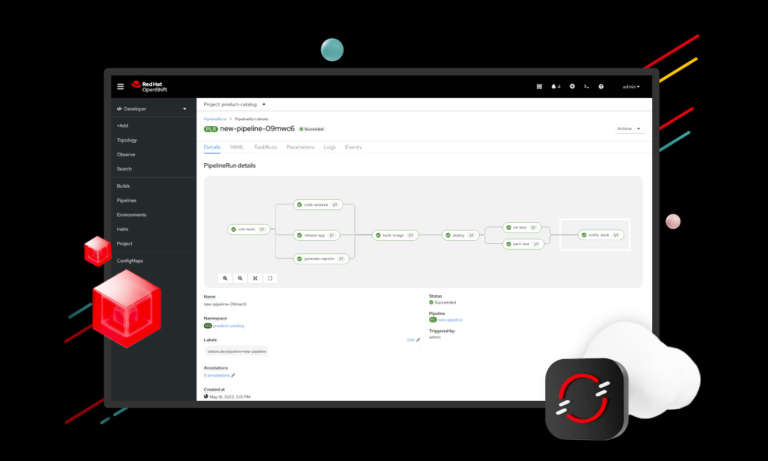Click the pencil icon beside Labels Edit
This screenshot has width=768, height=461.
418,340
